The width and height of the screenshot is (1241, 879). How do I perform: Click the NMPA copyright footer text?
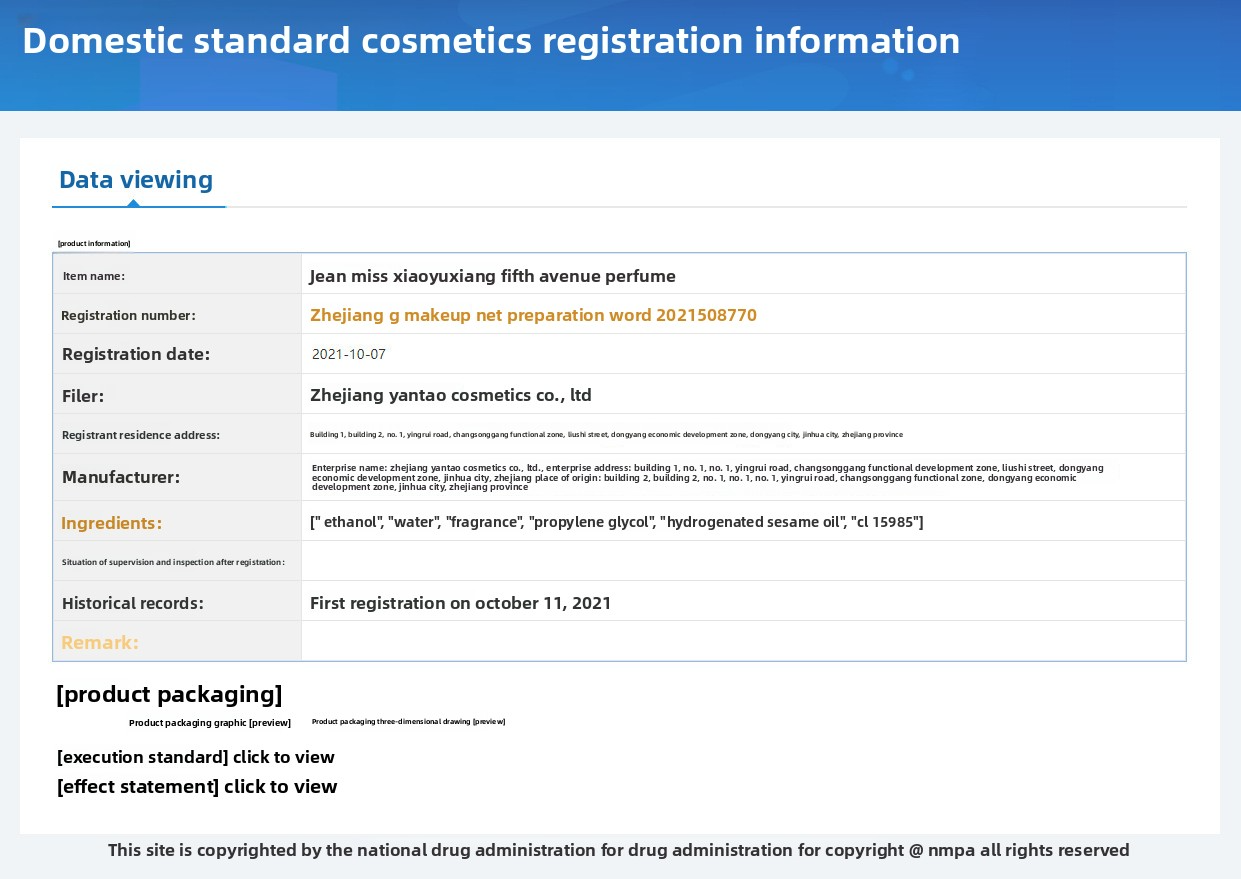(x=618, y=850)
